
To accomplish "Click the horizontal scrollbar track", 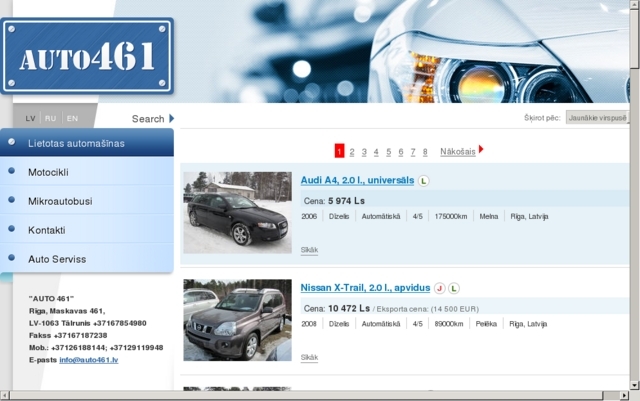I will 306,395.
